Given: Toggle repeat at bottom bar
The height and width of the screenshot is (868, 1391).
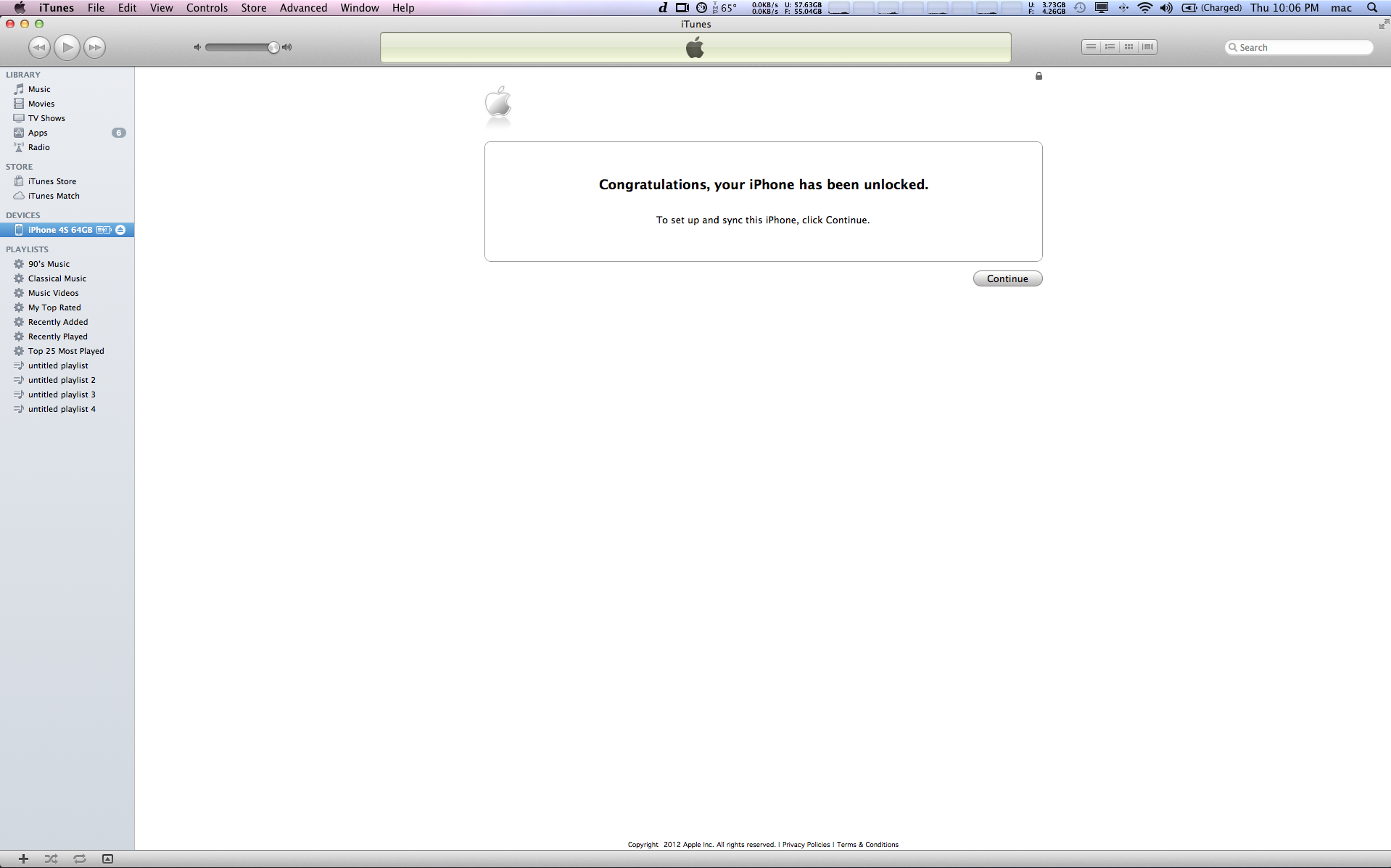Looking at the screenshot, I should [x=80, y=859].
